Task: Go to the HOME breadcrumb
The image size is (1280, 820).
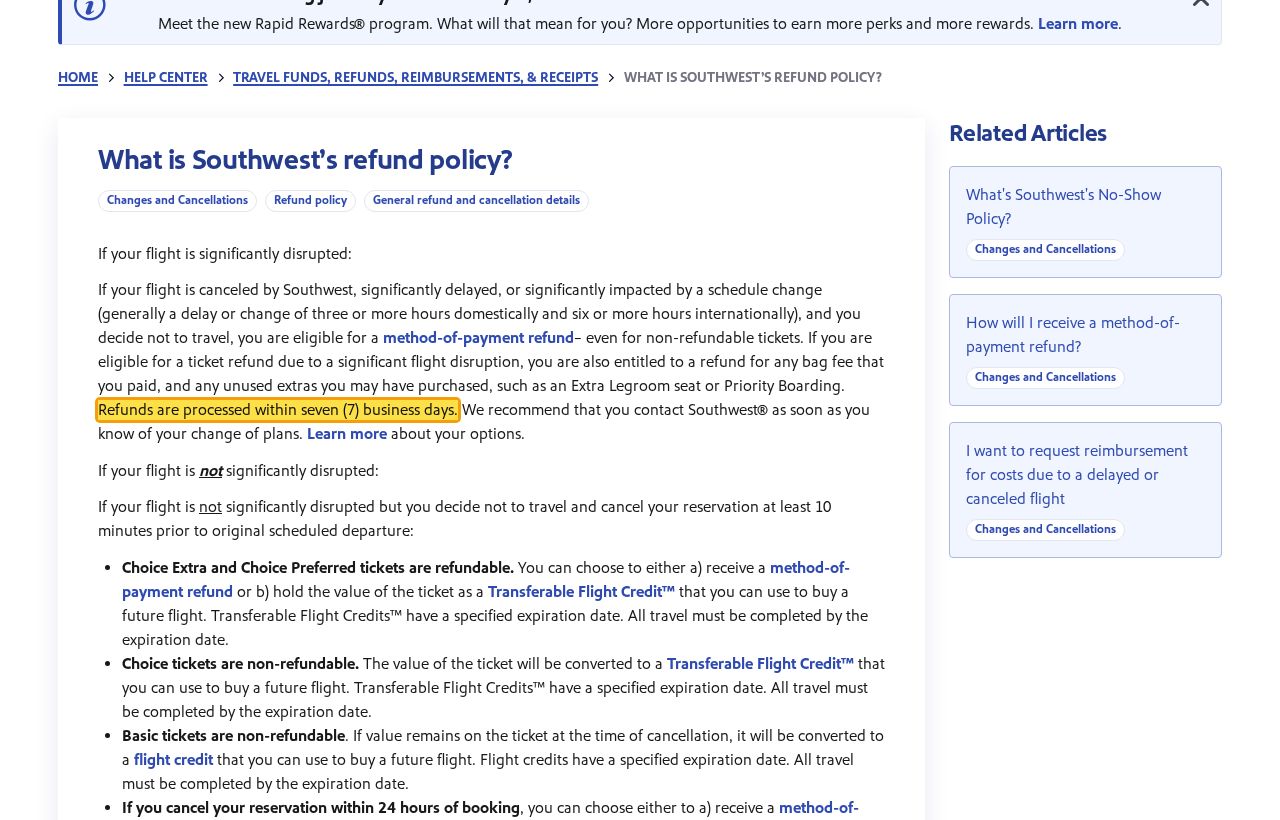Action: tap(78, 78)
